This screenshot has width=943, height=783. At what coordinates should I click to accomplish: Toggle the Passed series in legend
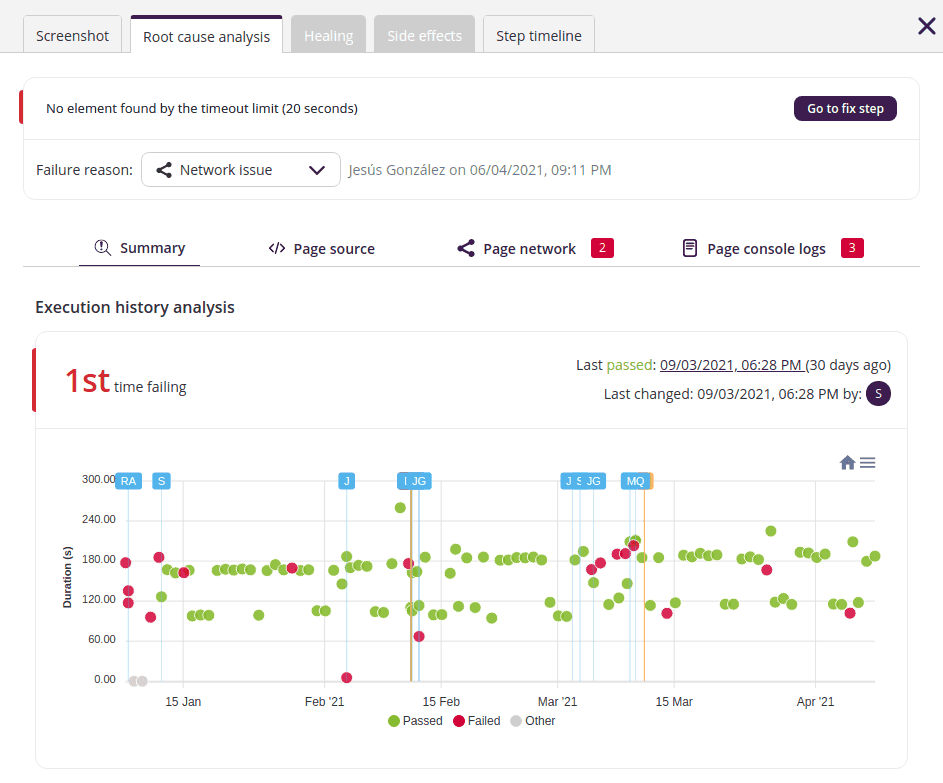coord(415,721)
